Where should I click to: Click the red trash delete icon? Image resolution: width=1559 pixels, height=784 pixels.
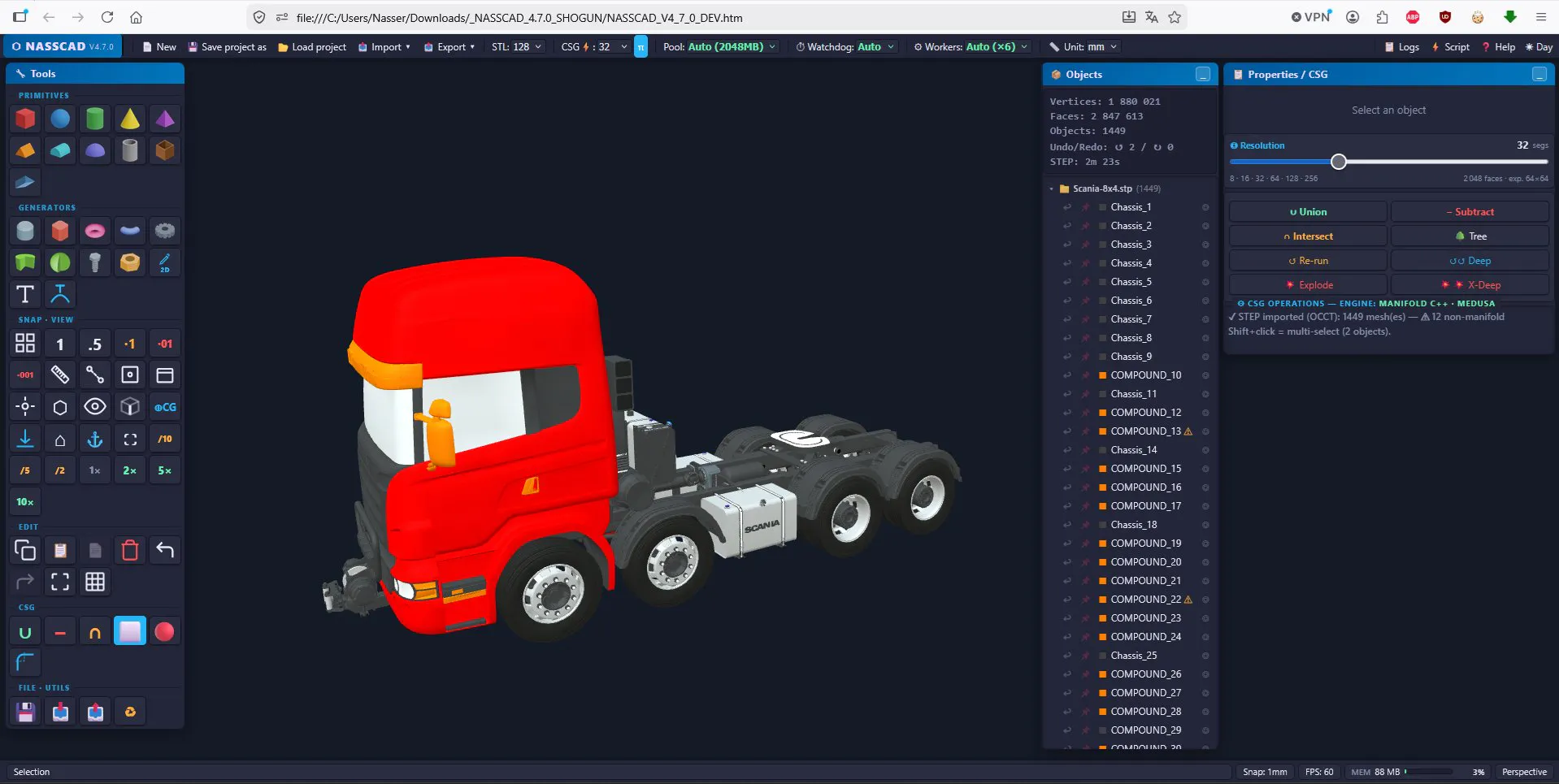(x=130, y=550)
